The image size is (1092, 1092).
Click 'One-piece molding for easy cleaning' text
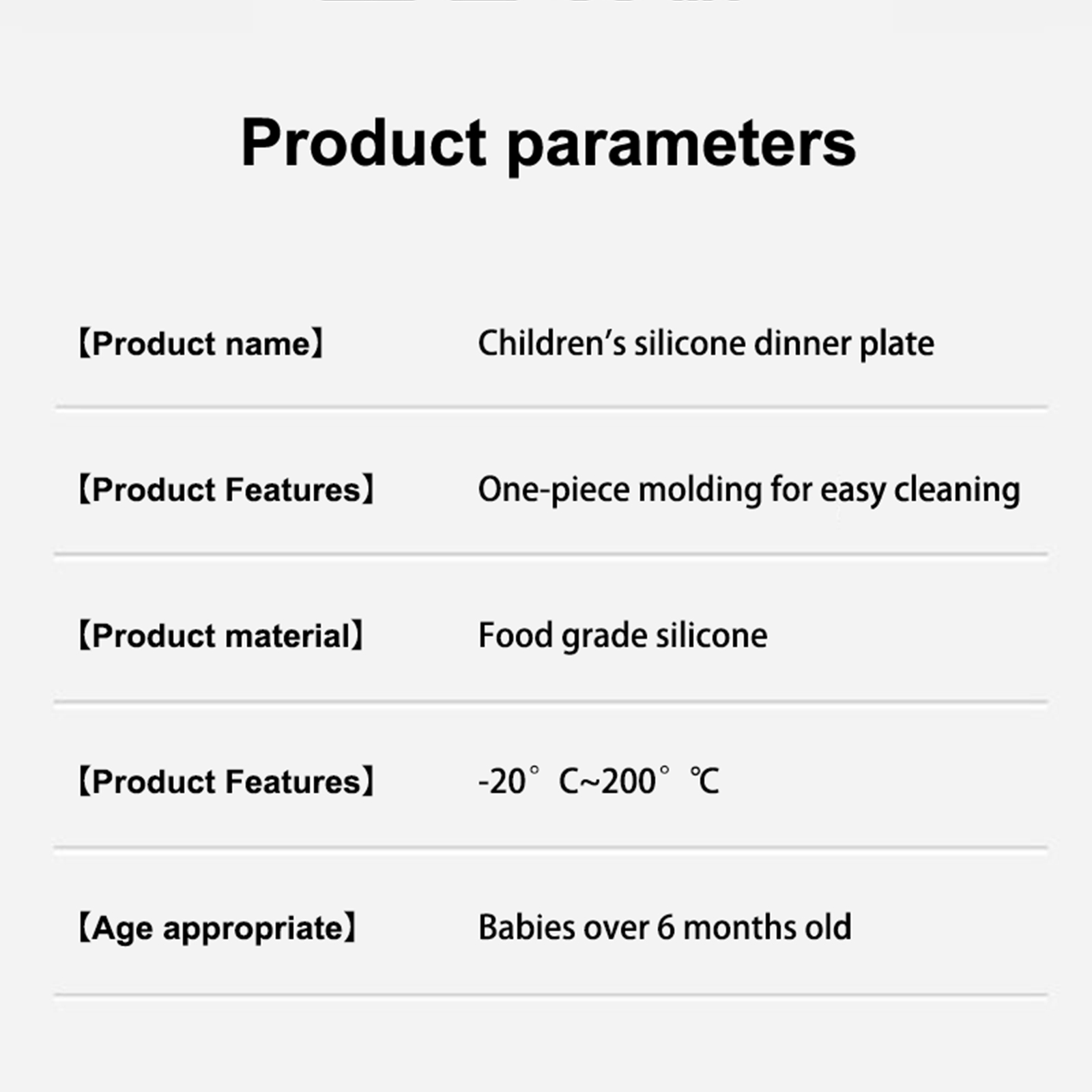(749, 490)
